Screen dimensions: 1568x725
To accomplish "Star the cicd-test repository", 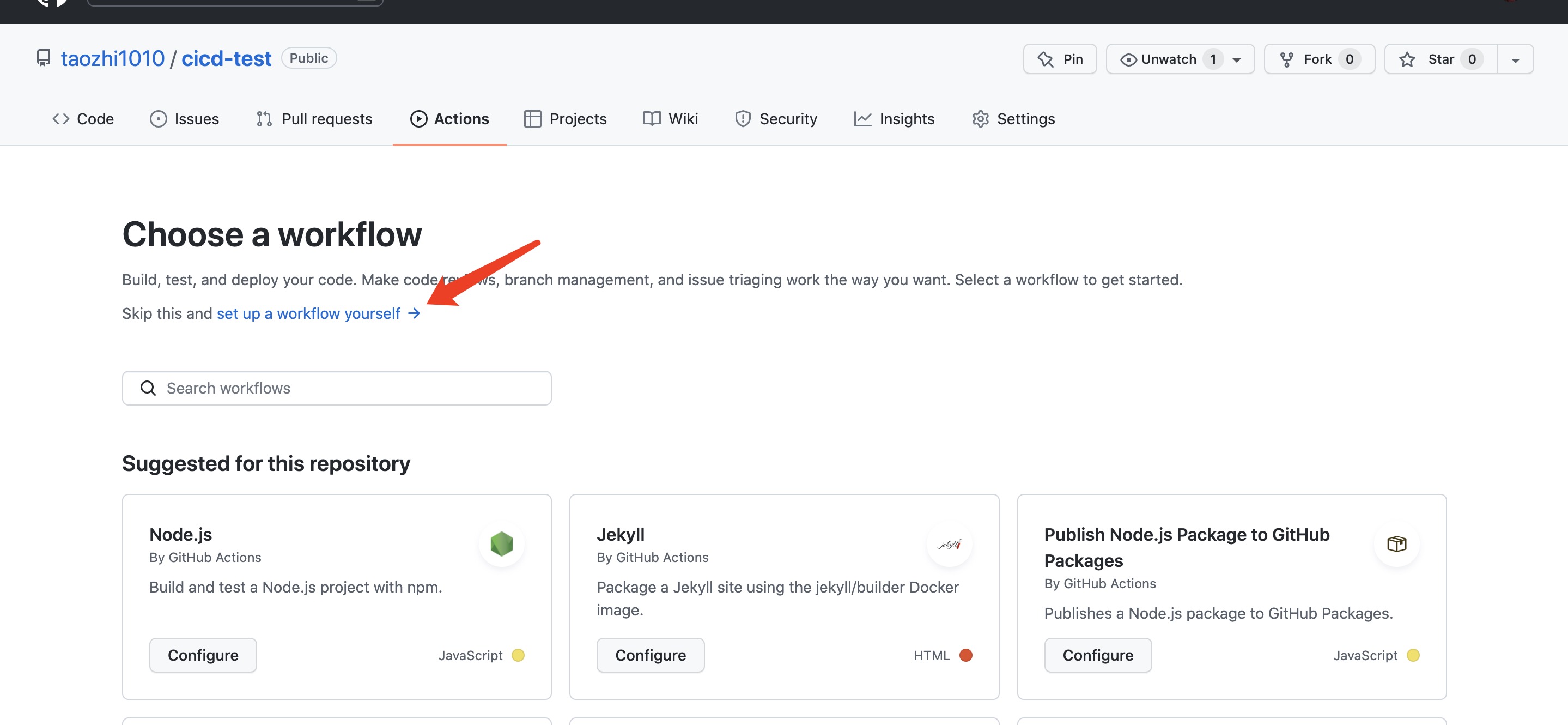I will (x=1440, y=59).
